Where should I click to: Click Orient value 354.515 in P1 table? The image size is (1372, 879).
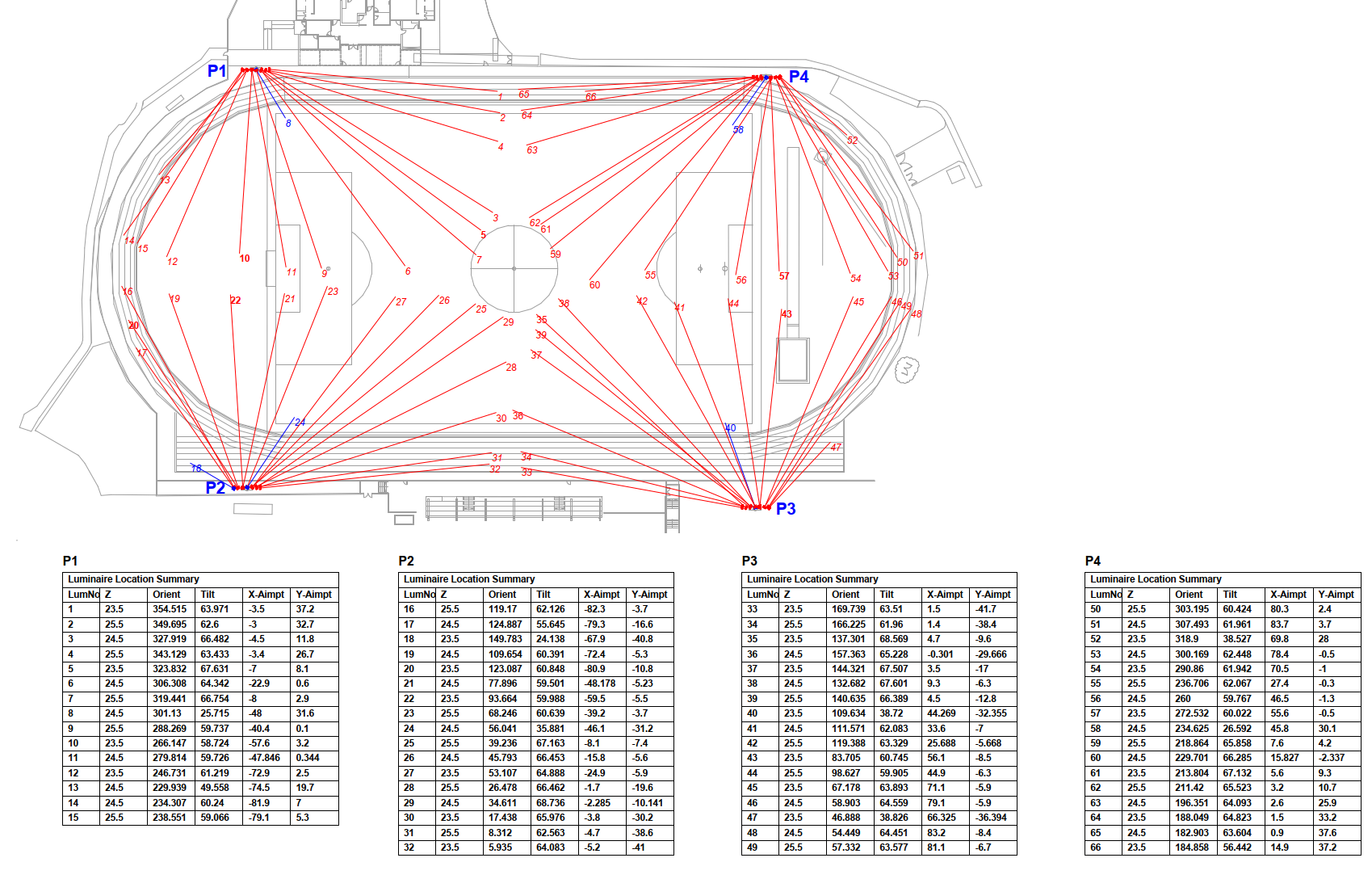[170, 609]
